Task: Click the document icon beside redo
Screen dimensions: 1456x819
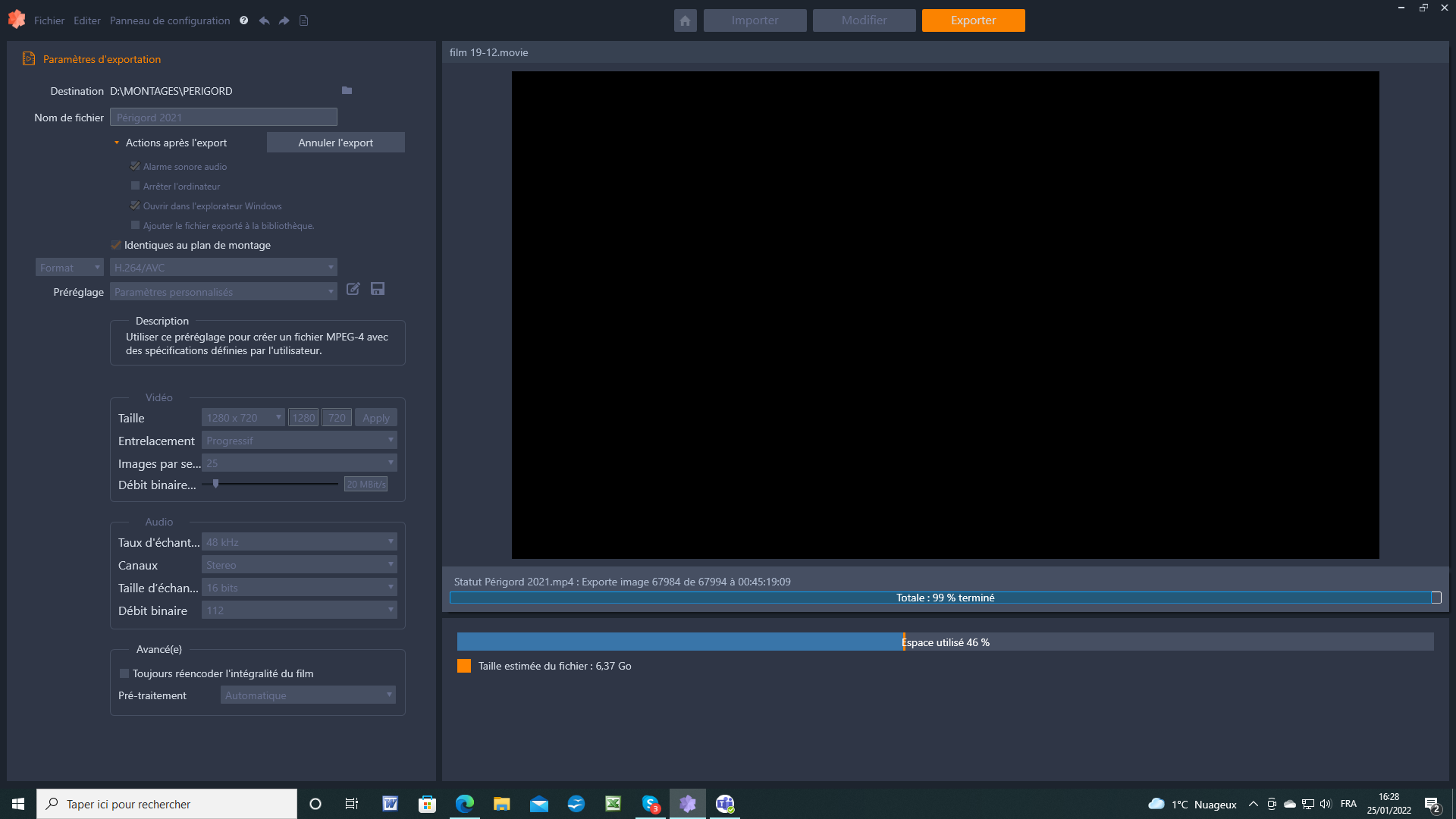Action: 303,20
